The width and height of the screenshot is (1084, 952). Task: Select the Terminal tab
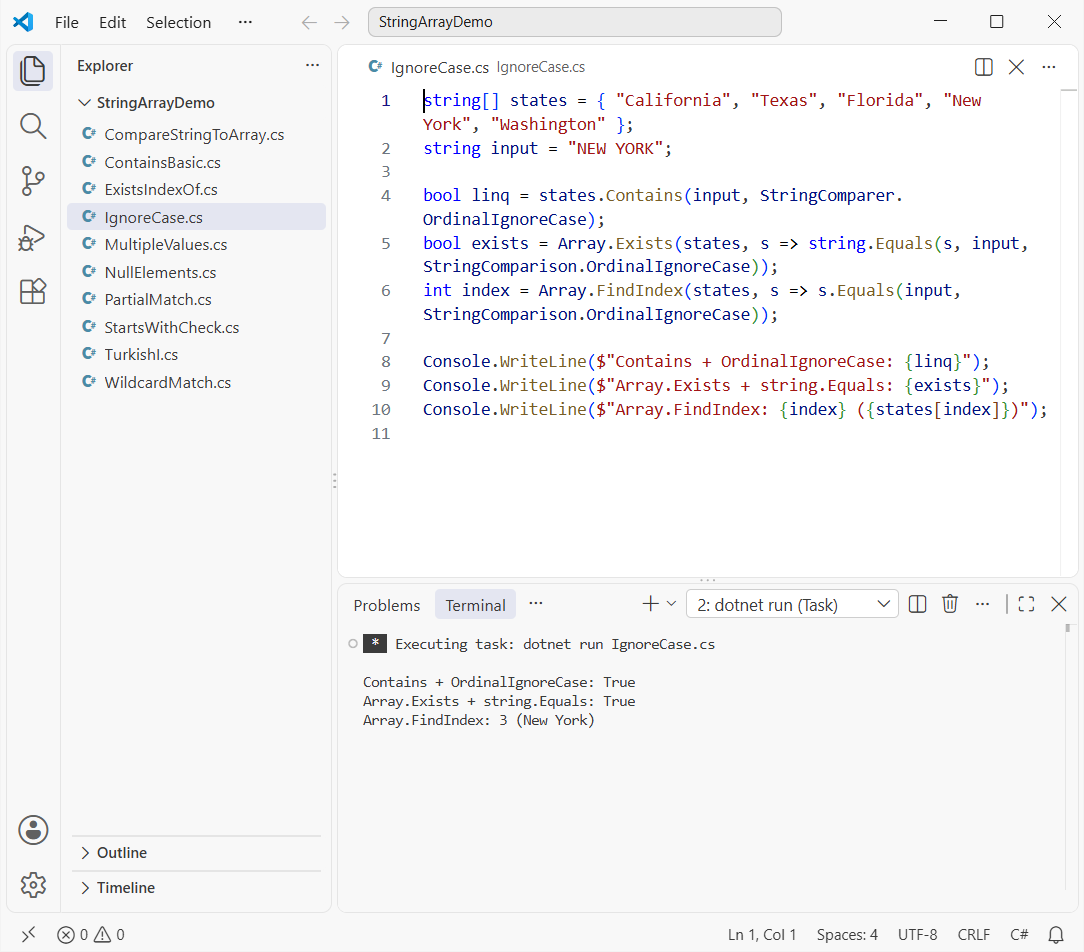click(x=475, y=605)
